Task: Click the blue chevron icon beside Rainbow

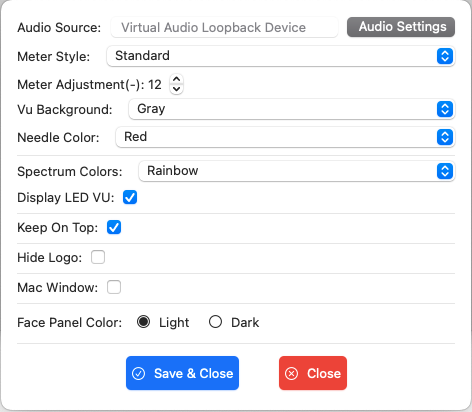Action: pos(445,171)
